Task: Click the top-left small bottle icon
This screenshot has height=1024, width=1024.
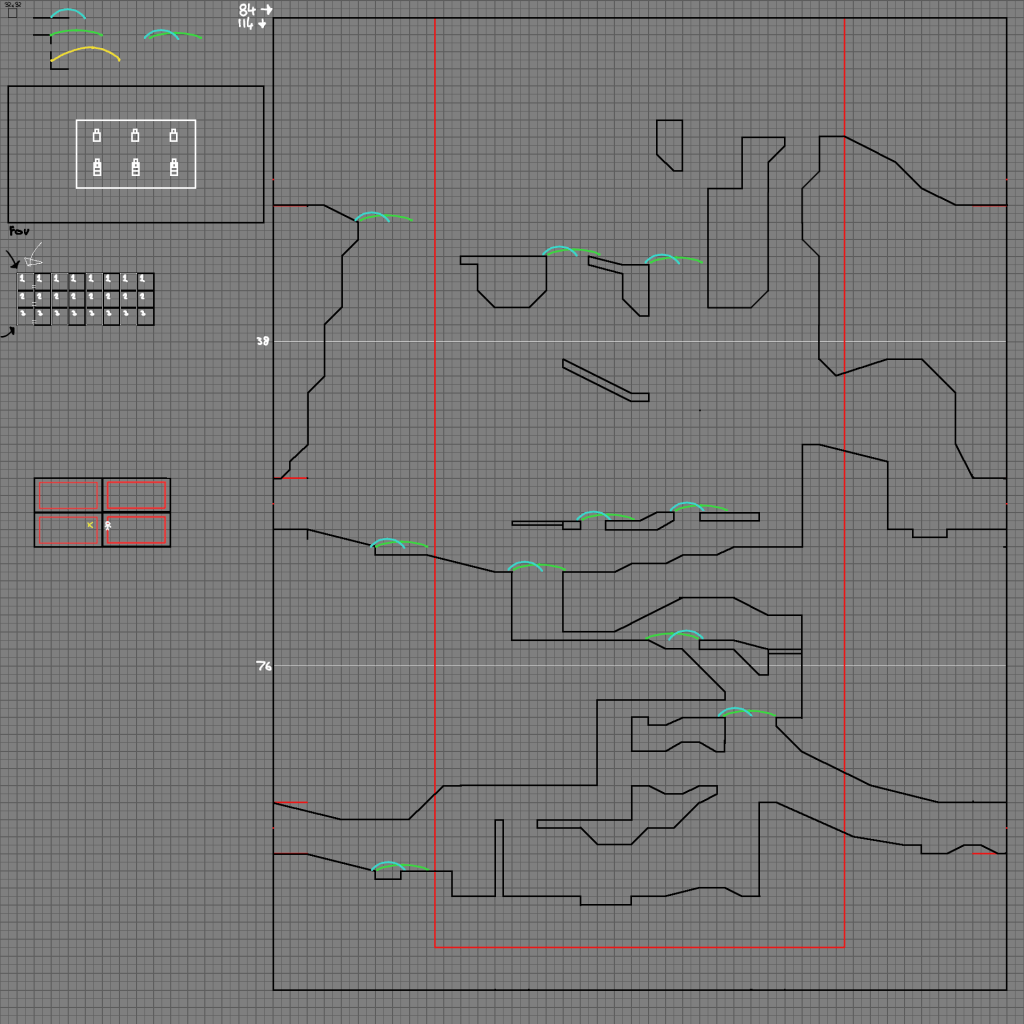Action: tap(97, 135)
